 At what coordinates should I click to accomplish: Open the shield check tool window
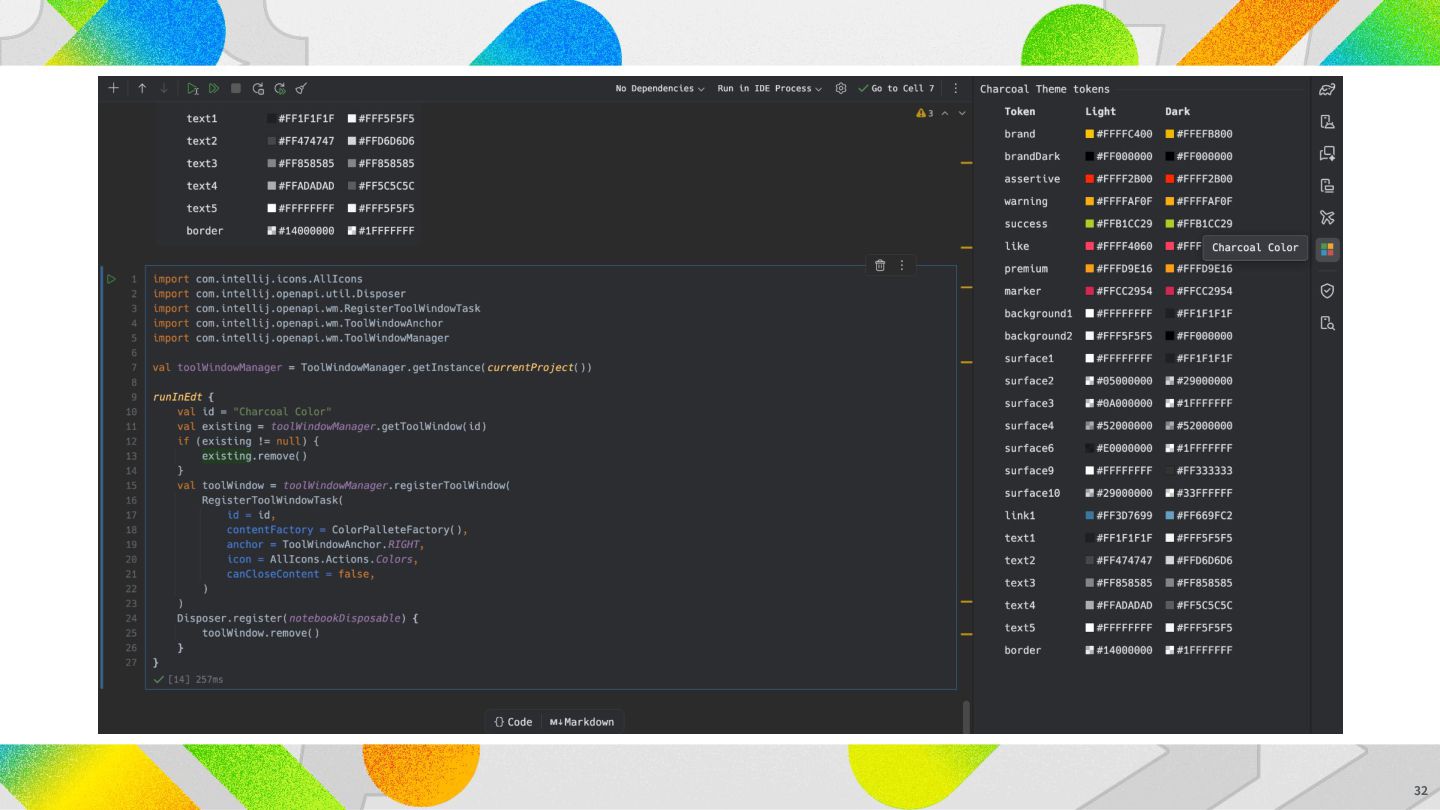click(1326, 290)
